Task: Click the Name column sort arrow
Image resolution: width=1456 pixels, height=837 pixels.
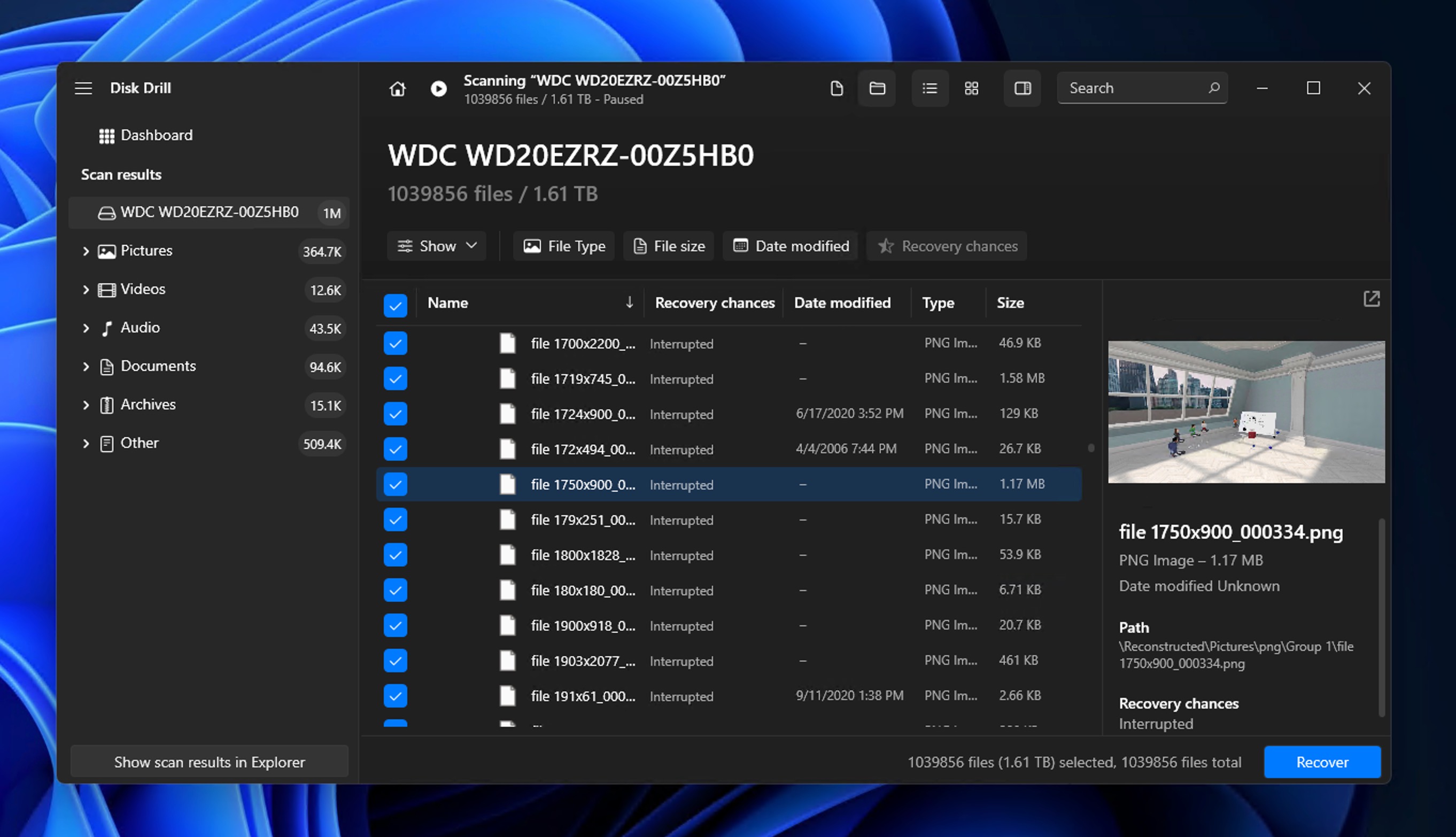Action: click(x=630, y=303)
